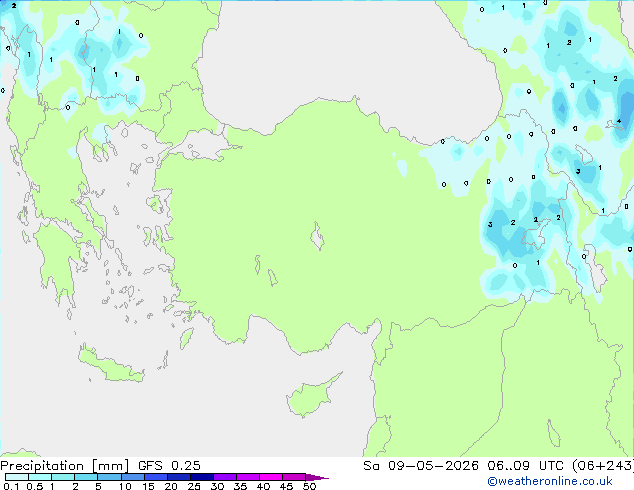Click the 'GFS 0.25' model label

click(x=169, y=466)
